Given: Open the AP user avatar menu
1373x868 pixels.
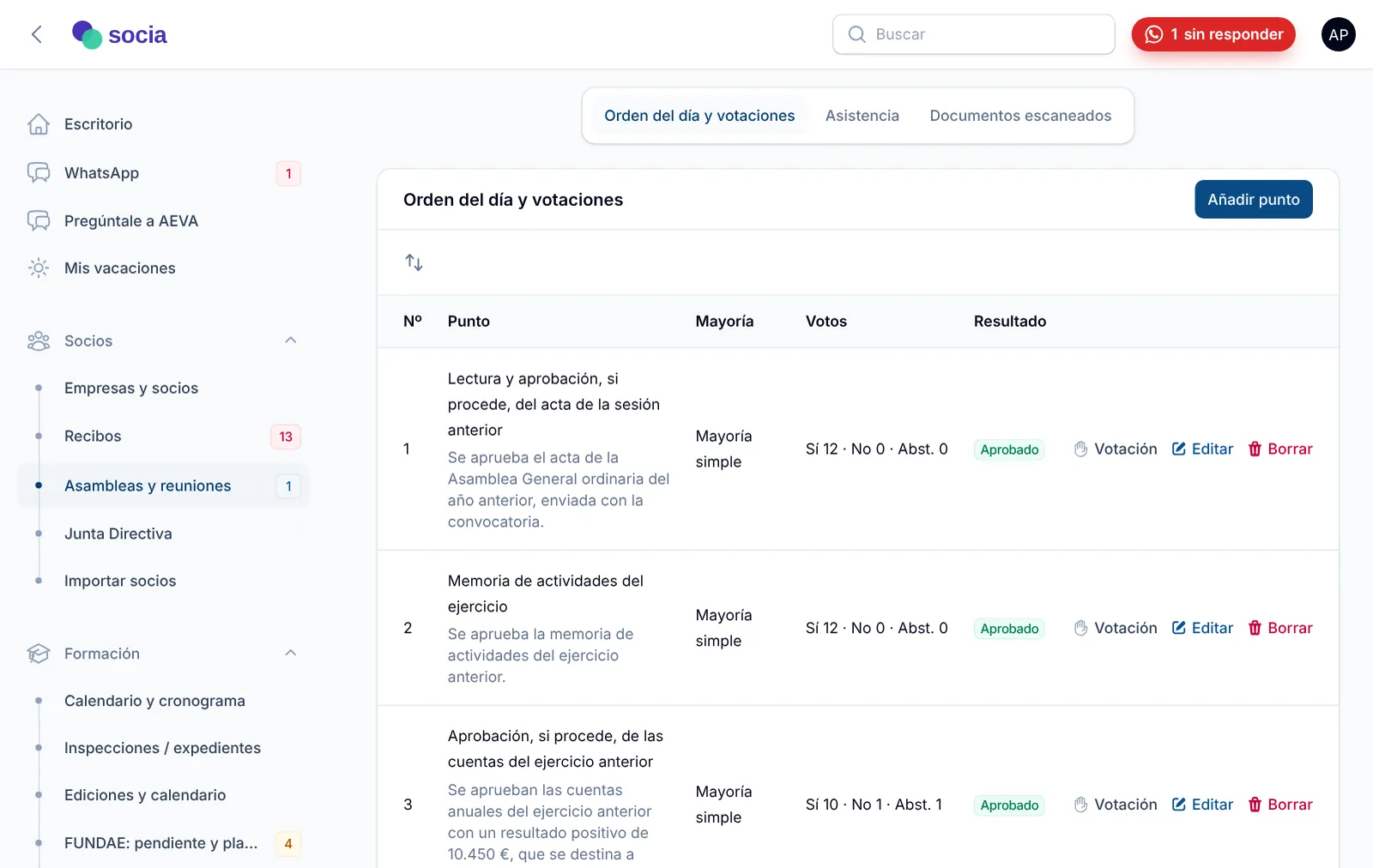Looking at the screenshot, I should coord(1338,34).
